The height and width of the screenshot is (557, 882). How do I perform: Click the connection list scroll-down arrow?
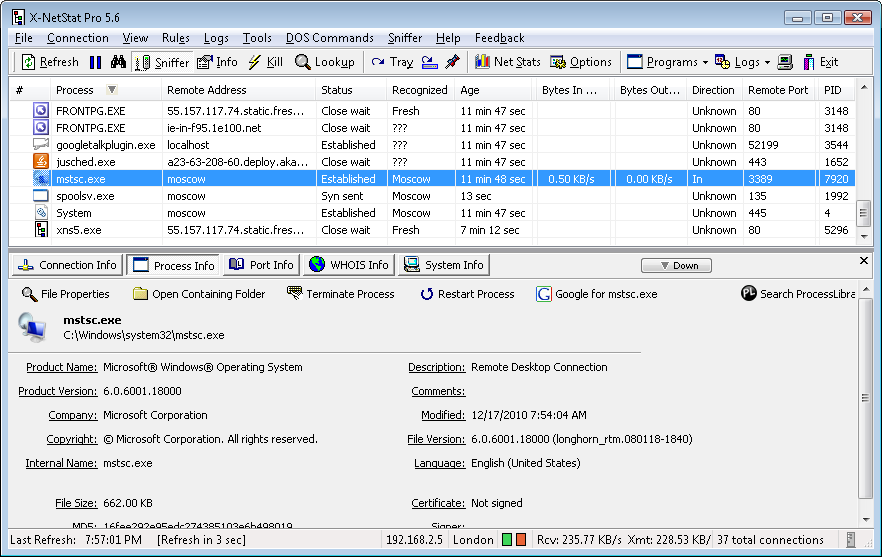863,236
